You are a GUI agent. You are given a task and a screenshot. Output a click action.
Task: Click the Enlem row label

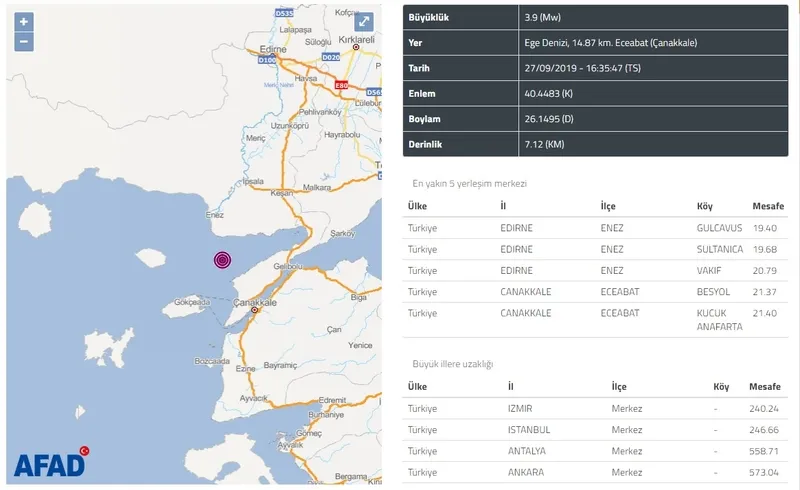[x=422, y=93]
